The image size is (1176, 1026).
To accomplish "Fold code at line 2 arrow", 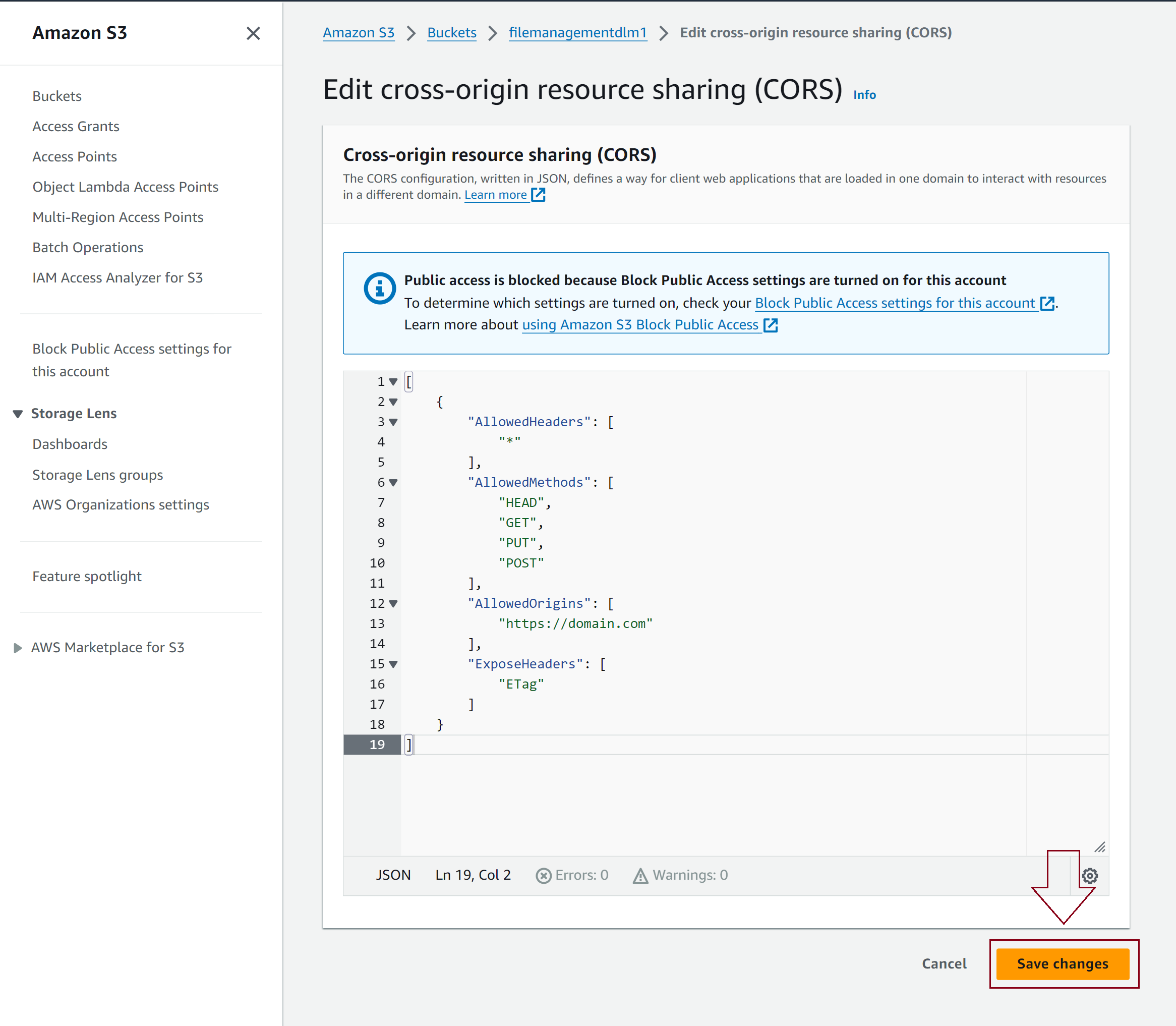I will click(393, 402).
